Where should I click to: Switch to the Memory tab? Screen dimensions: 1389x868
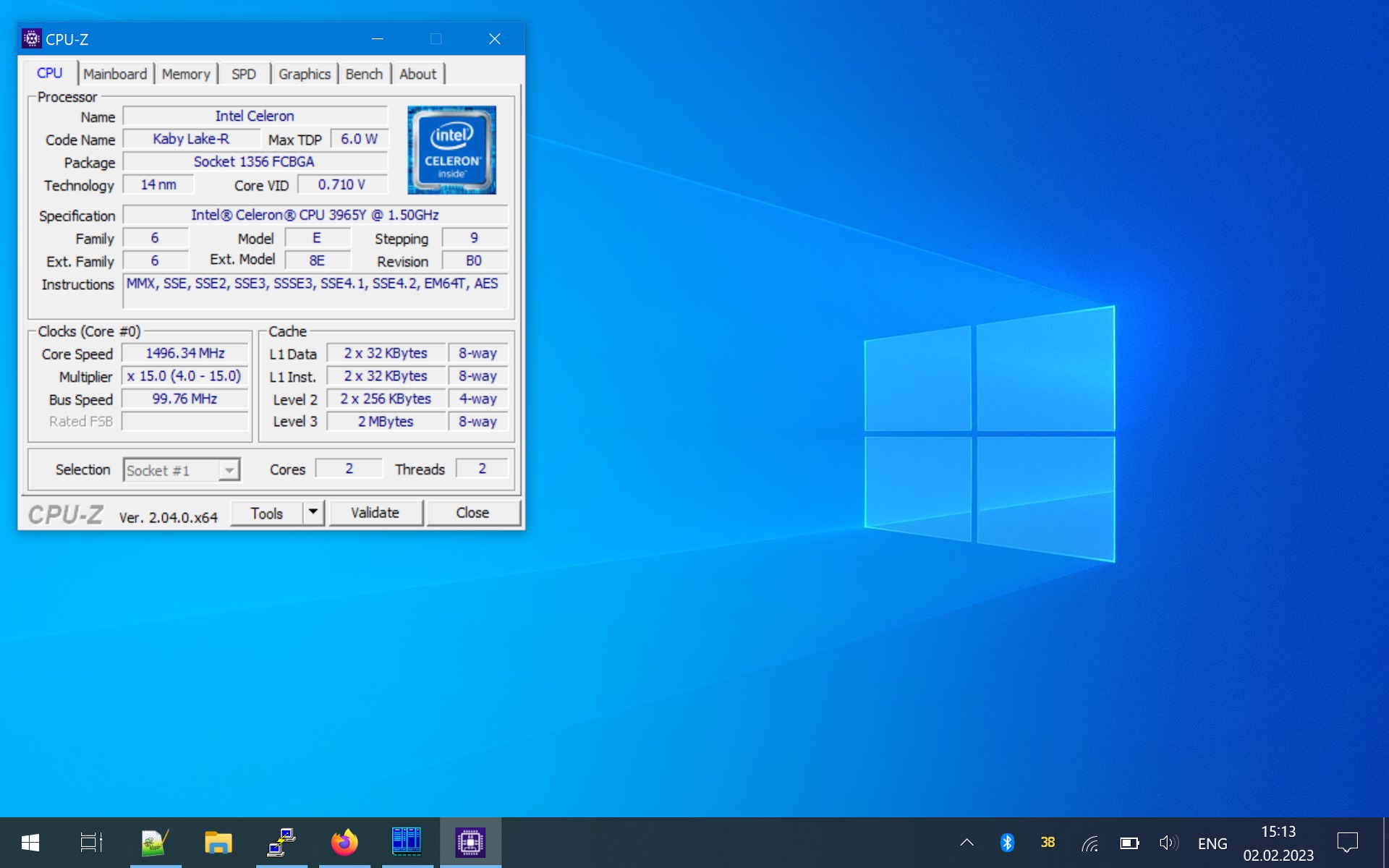[x=186, y=74]
